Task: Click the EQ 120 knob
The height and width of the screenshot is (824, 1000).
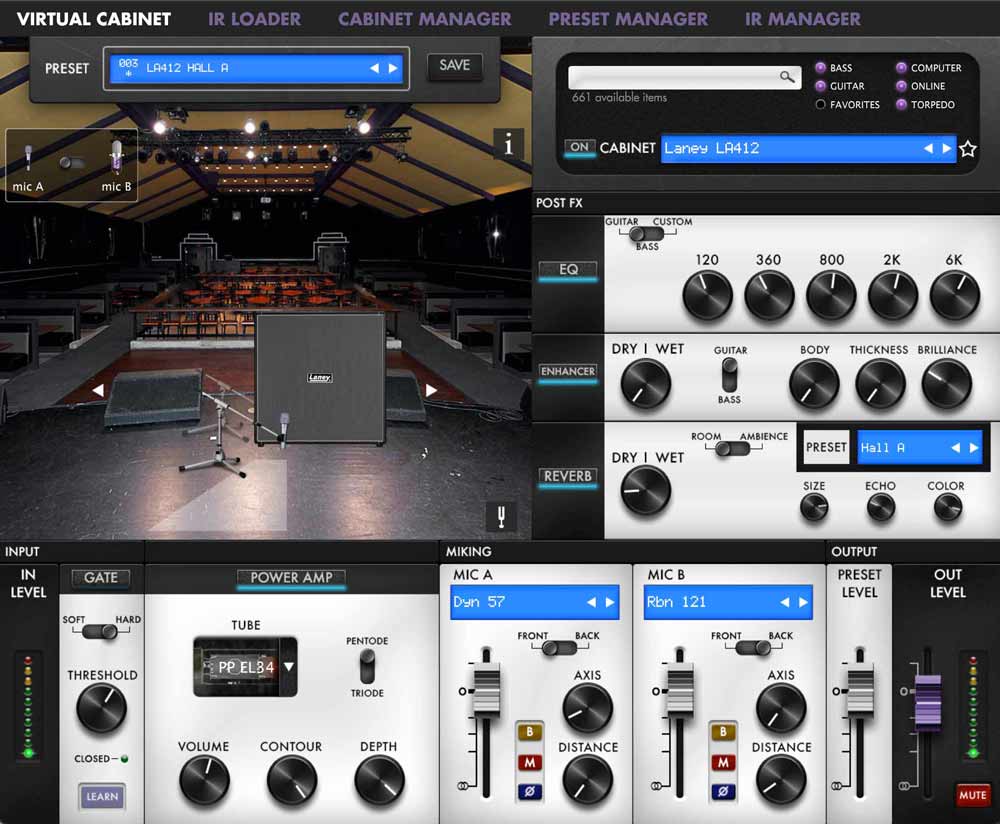Action: point(707,295)
